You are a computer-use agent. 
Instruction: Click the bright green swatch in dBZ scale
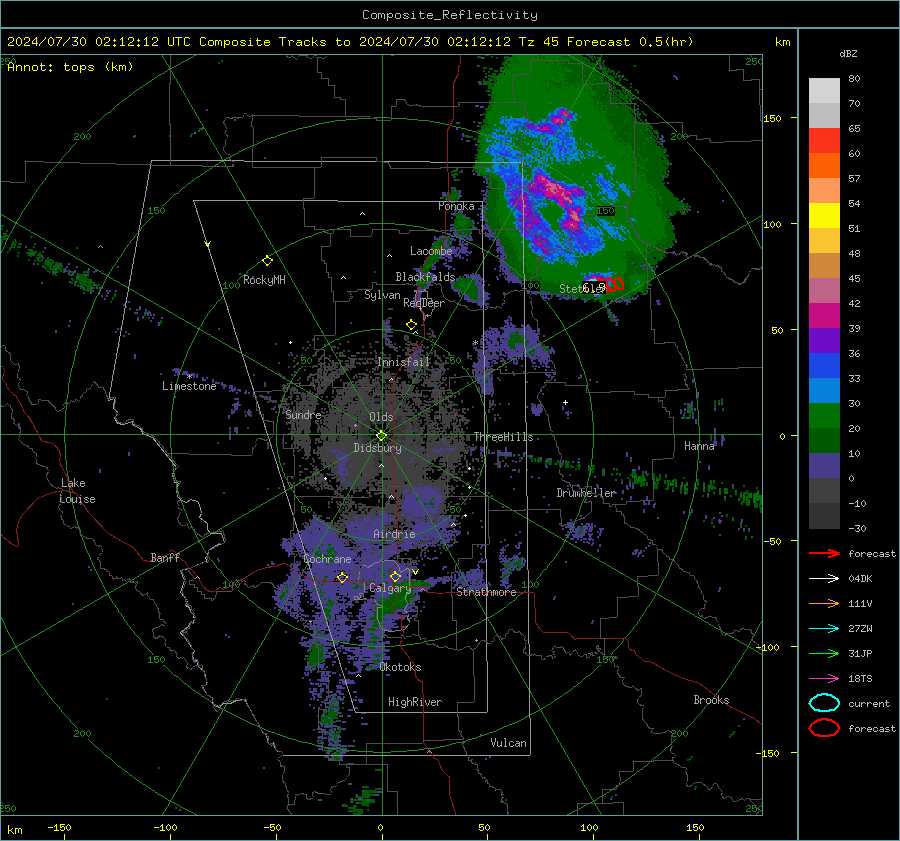click(824, 416)
